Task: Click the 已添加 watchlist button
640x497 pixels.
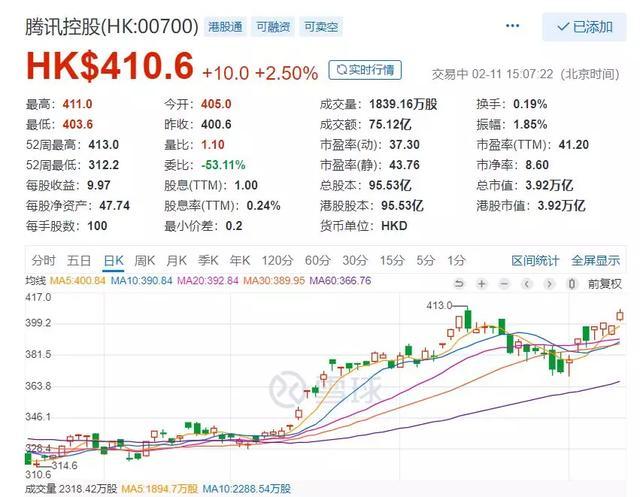Action: 584,27
